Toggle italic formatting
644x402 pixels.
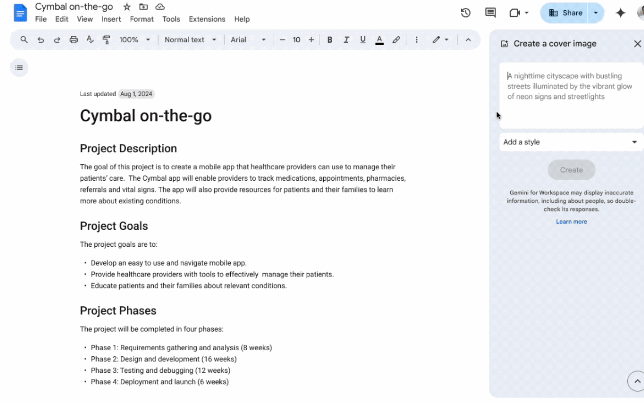click(x=347, y=40)
